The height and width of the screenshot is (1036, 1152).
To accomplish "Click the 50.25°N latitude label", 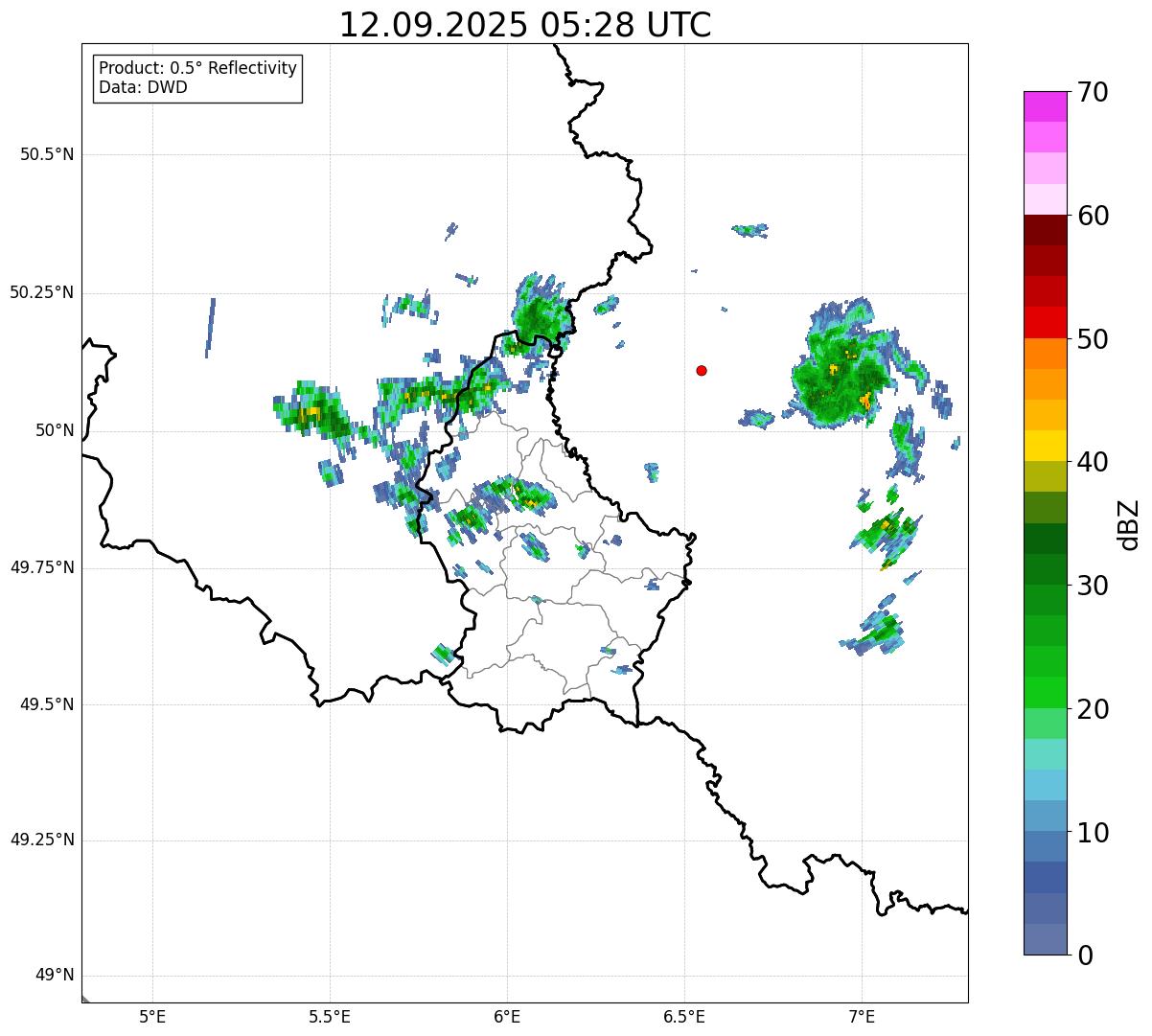I will pyautogui.click(x=41, y=292).
